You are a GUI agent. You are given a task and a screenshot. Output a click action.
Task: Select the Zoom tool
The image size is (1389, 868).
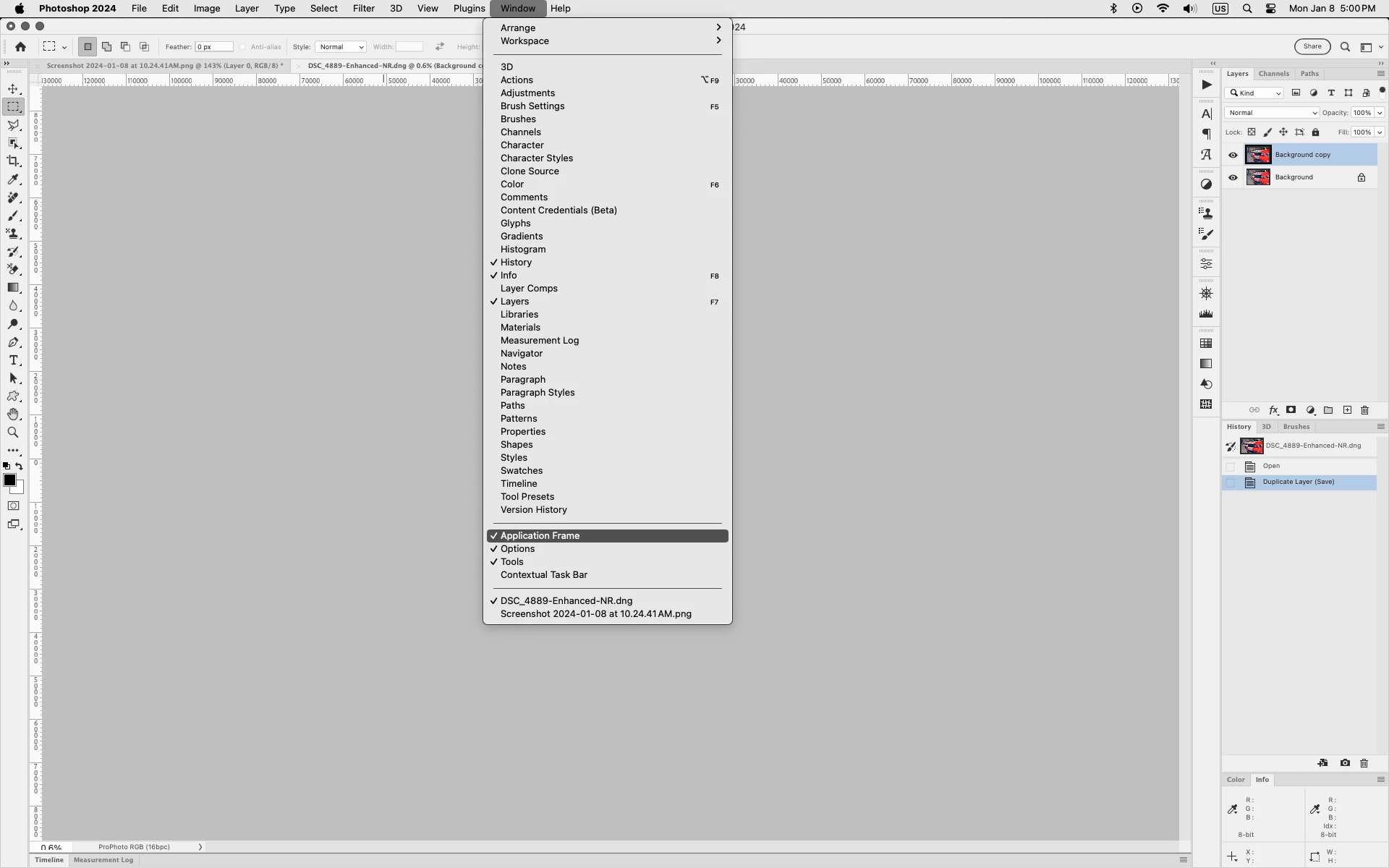tap(13, 433)
